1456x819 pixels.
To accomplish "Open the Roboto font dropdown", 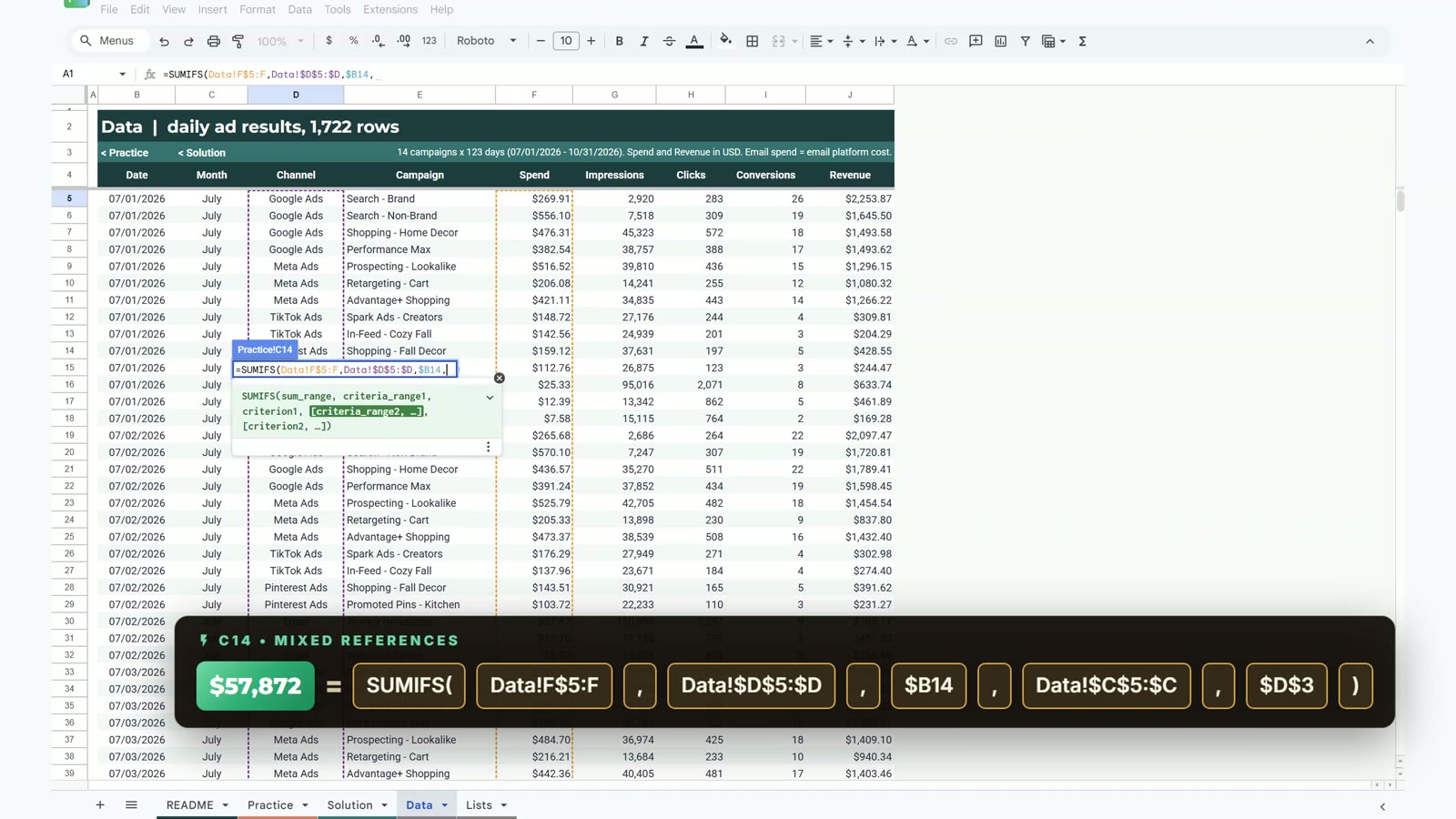I will pos(487,41).
